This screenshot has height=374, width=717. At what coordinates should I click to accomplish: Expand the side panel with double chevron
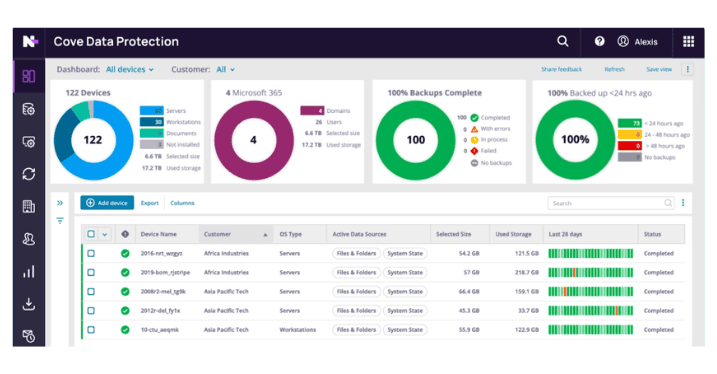60,203
